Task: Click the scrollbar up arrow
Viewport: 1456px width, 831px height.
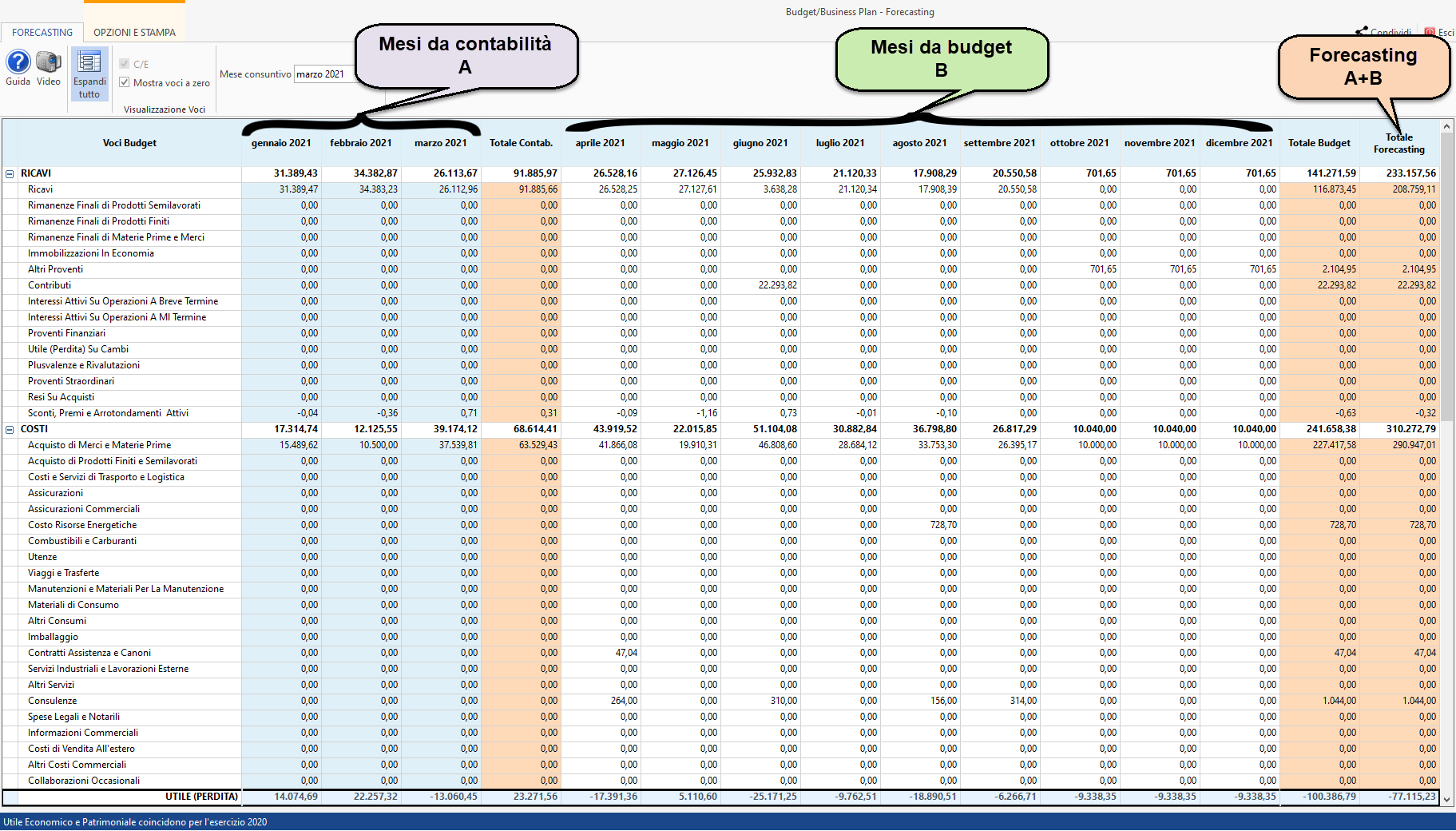Action: tap(1446, 126)
